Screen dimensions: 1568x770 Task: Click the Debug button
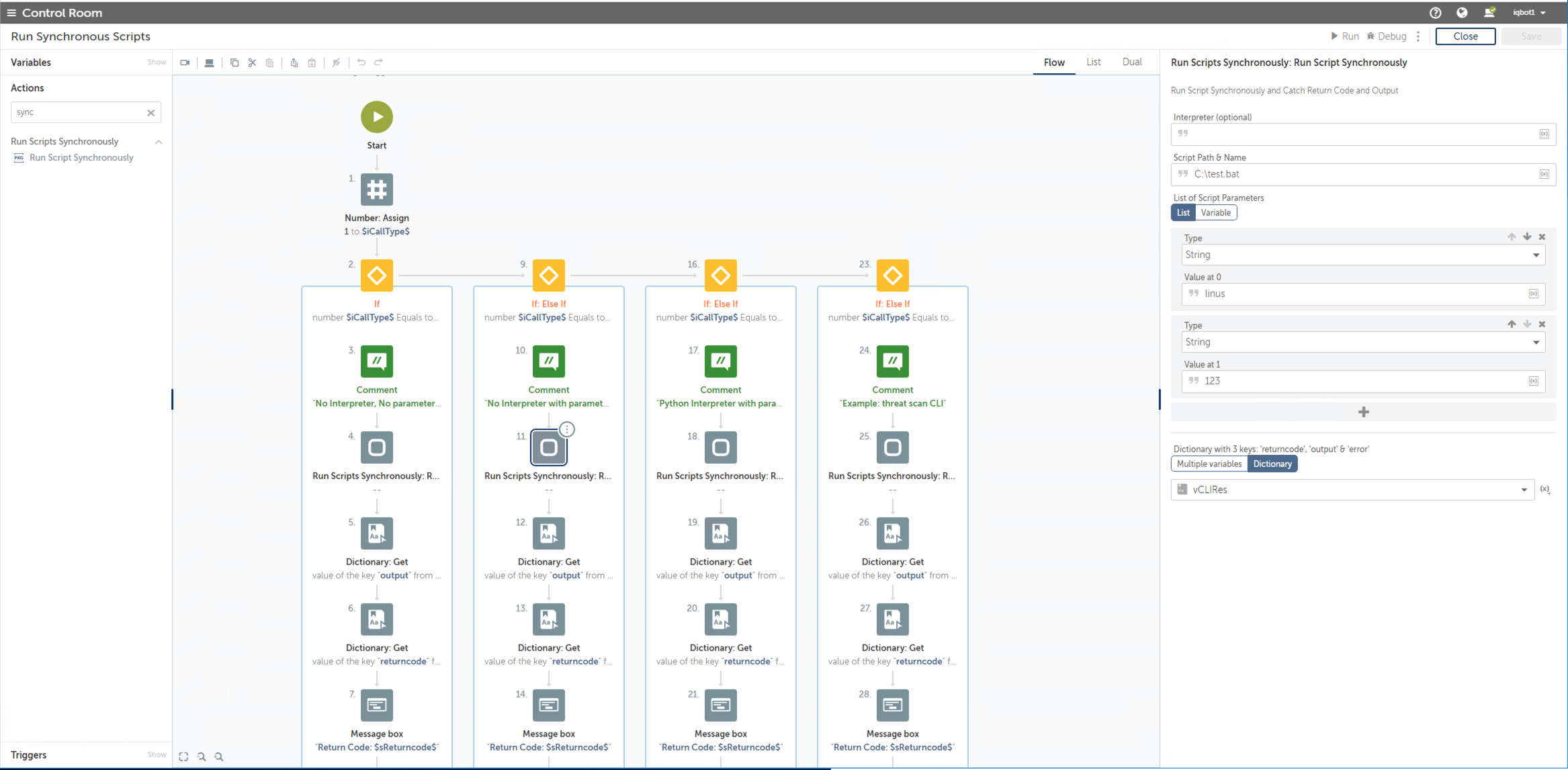tap(1387, 36)
